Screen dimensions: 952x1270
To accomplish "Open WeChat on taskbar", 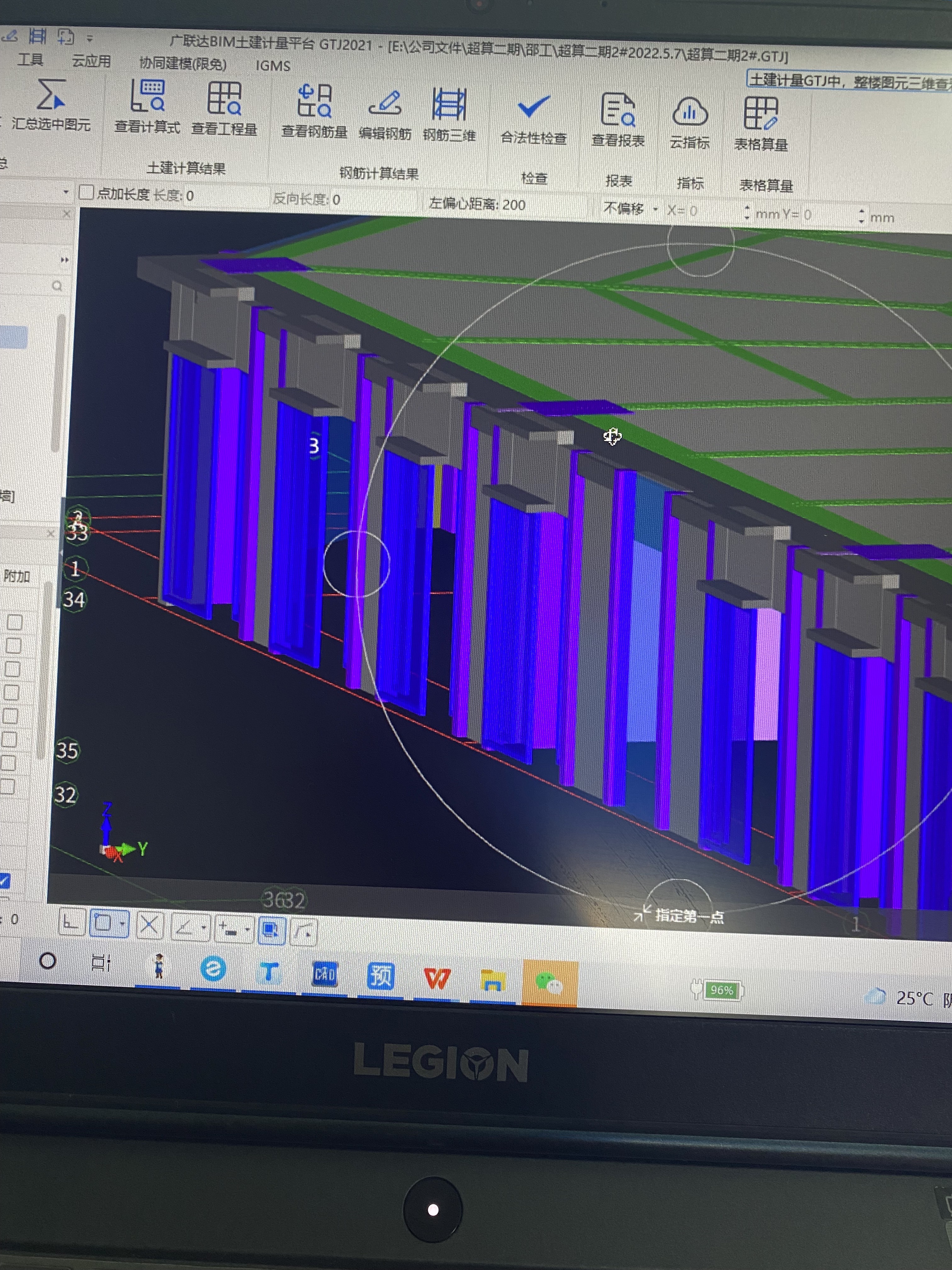I will tap(549, 983).
